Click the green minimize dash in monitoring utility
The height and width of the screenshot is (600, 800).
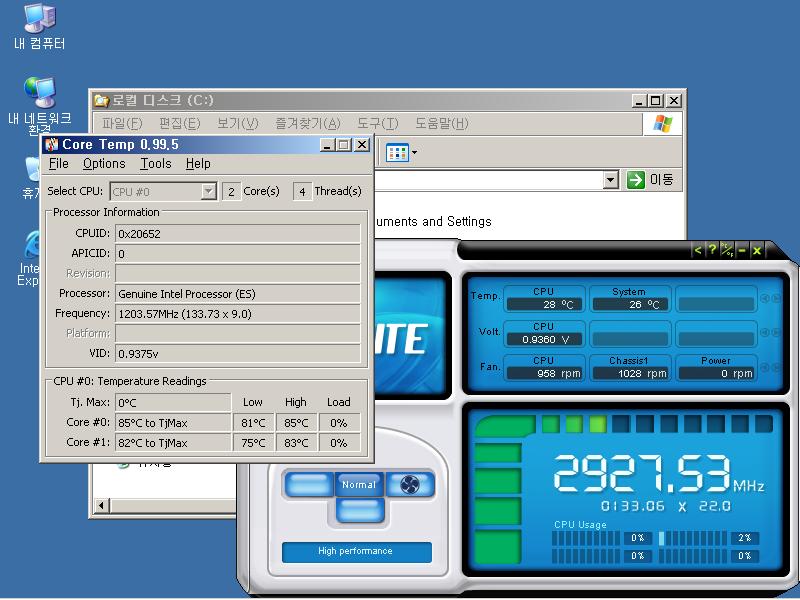click(742, 251)
